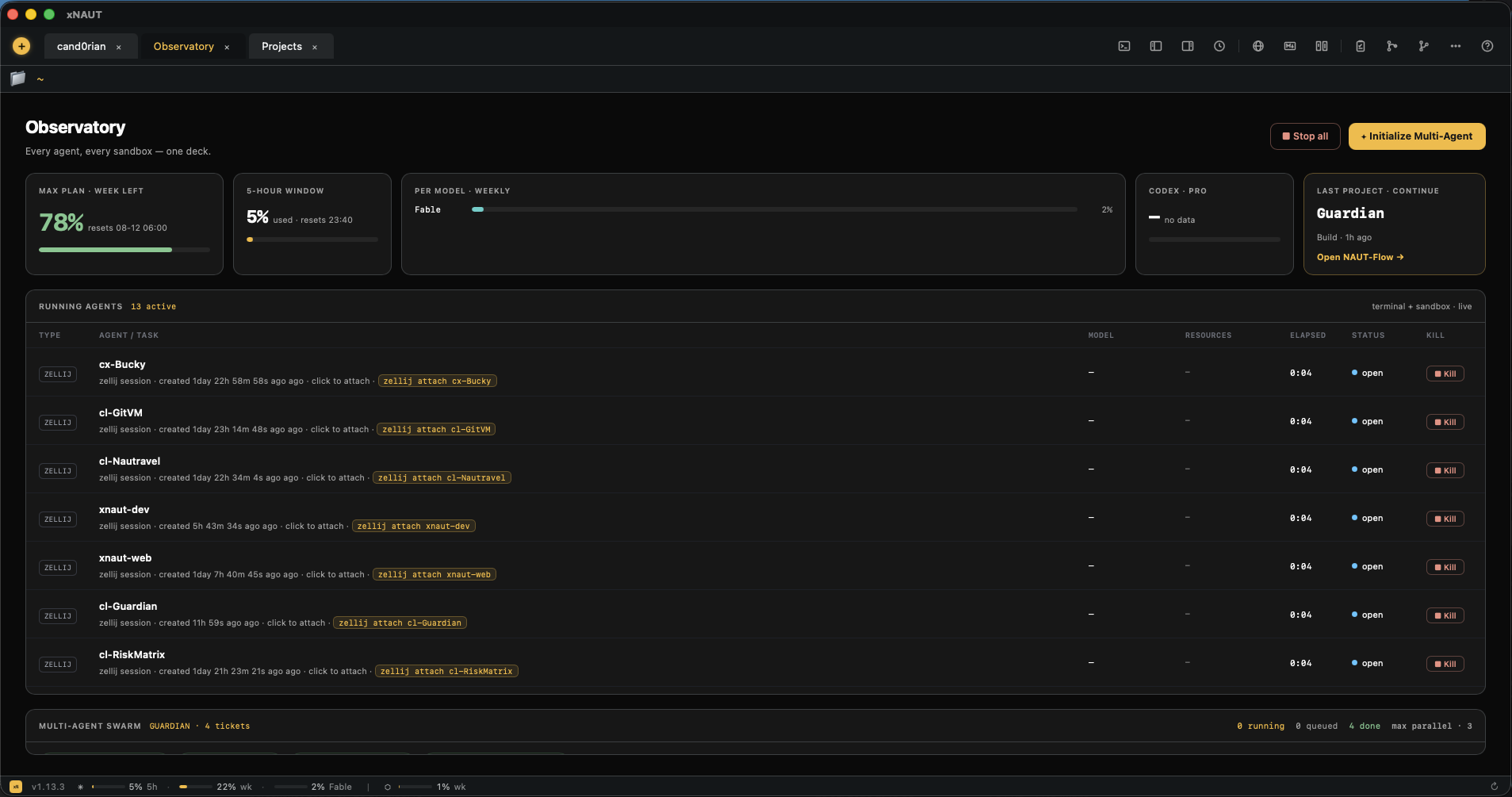This screenshot has height=797, width=1512.
Task: Open NAUT-Flow link in Guardian card
Action: (1361, 257)
